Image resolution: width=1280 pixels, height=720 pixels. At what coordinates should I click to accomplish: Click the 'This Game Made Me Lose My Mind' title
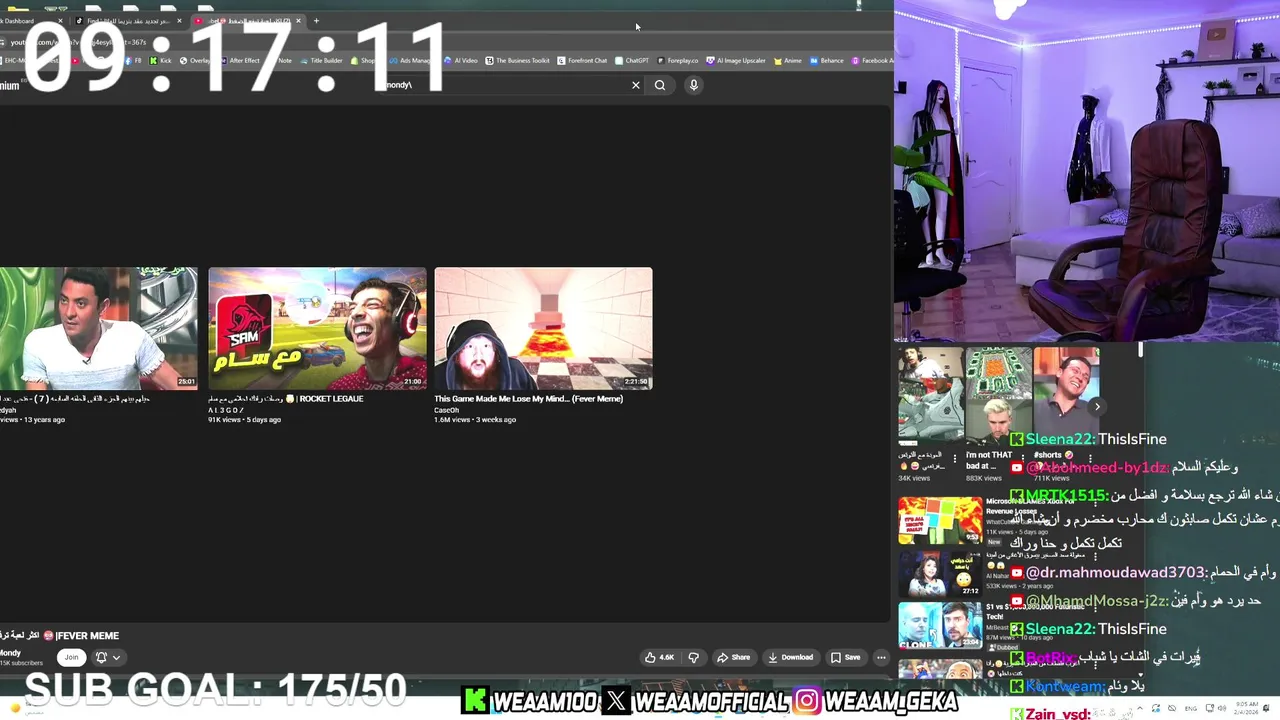coord(528,399)
